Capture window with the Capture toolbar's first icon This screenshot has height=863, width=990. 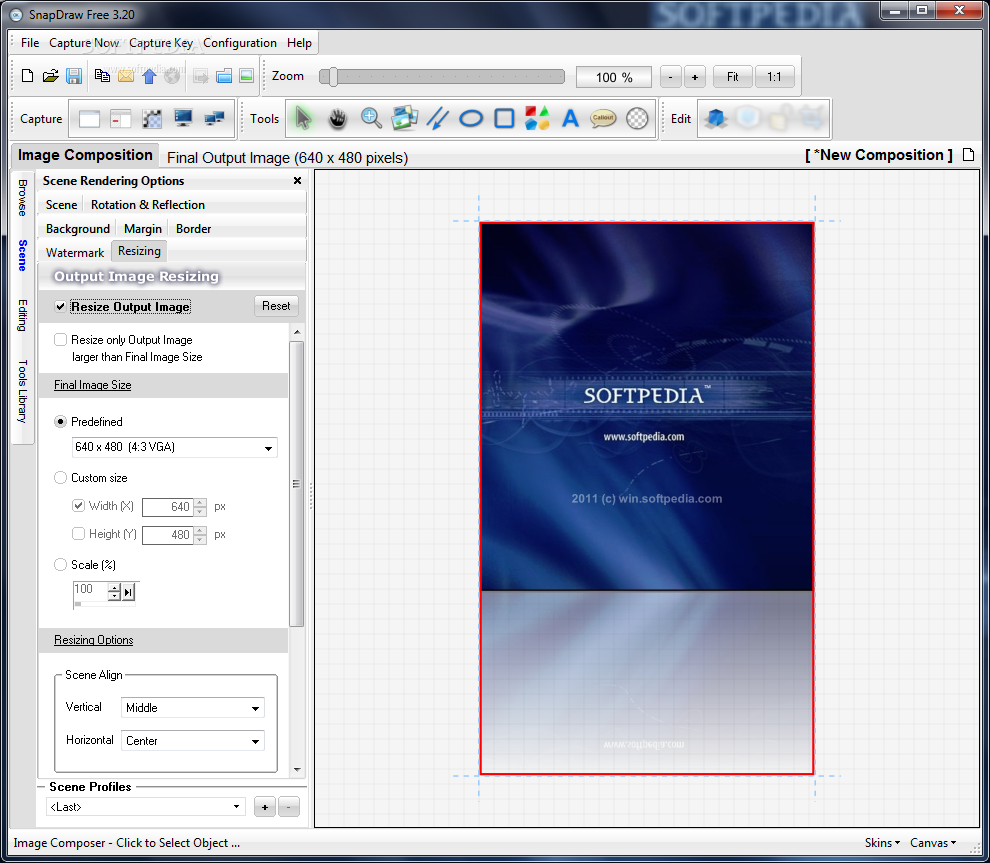click(x=89, y=119)
